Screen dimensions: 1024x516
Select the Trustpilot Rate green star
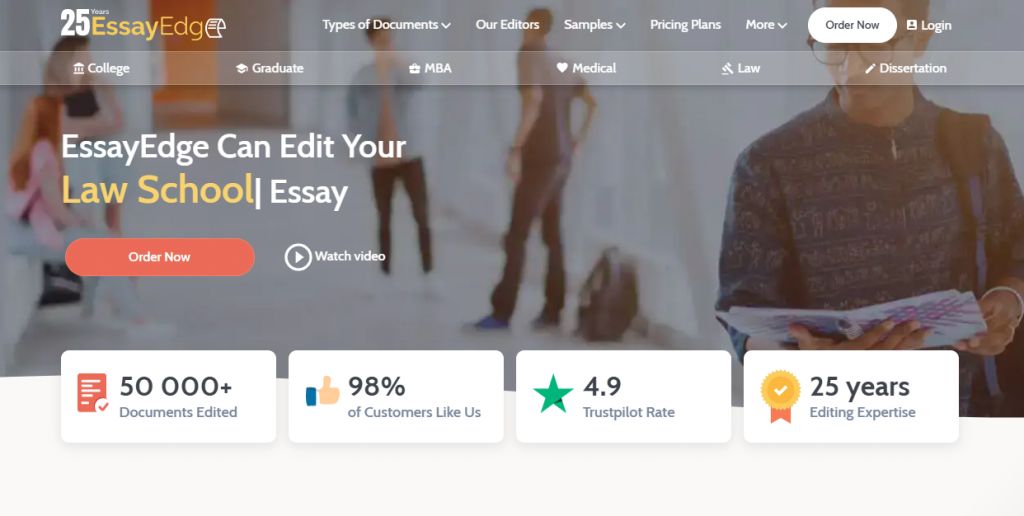553,394
